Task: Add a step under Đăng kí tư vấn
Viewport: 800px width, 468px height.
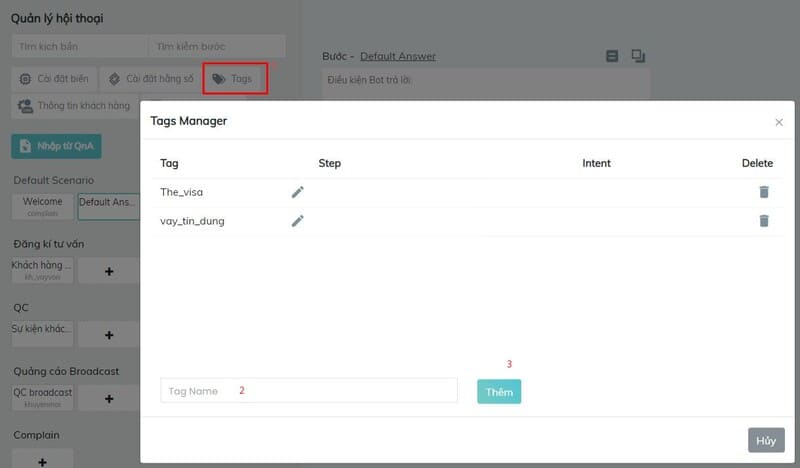Action: point(109,271)
